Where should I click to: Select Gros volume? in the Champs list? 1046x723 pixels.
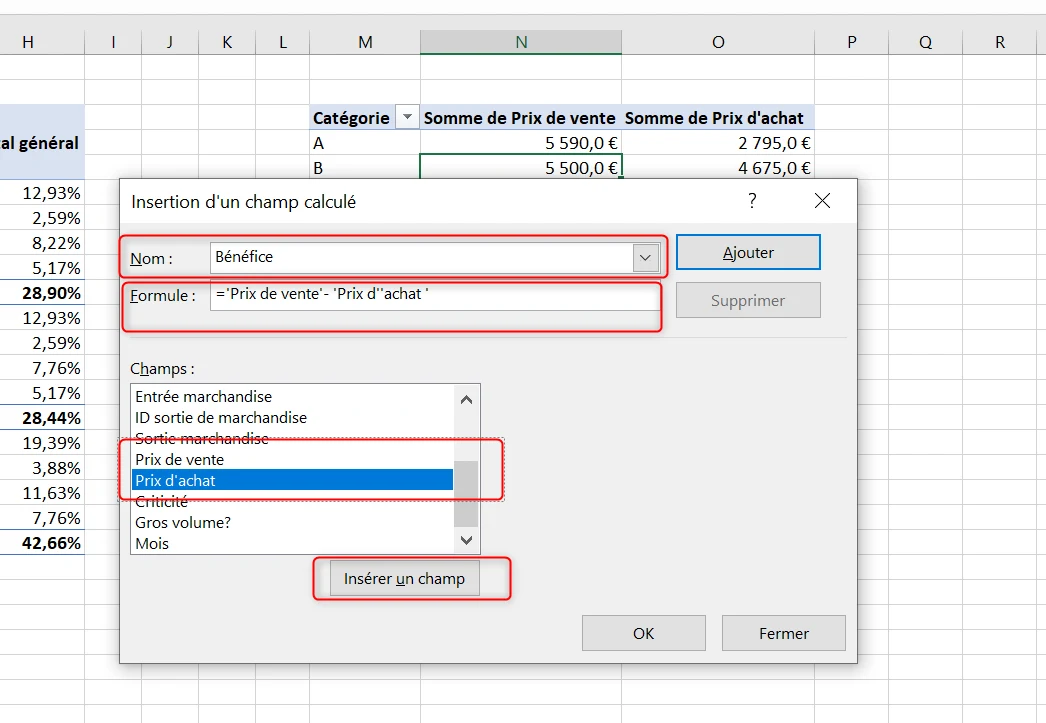click(x=292, y=522)
